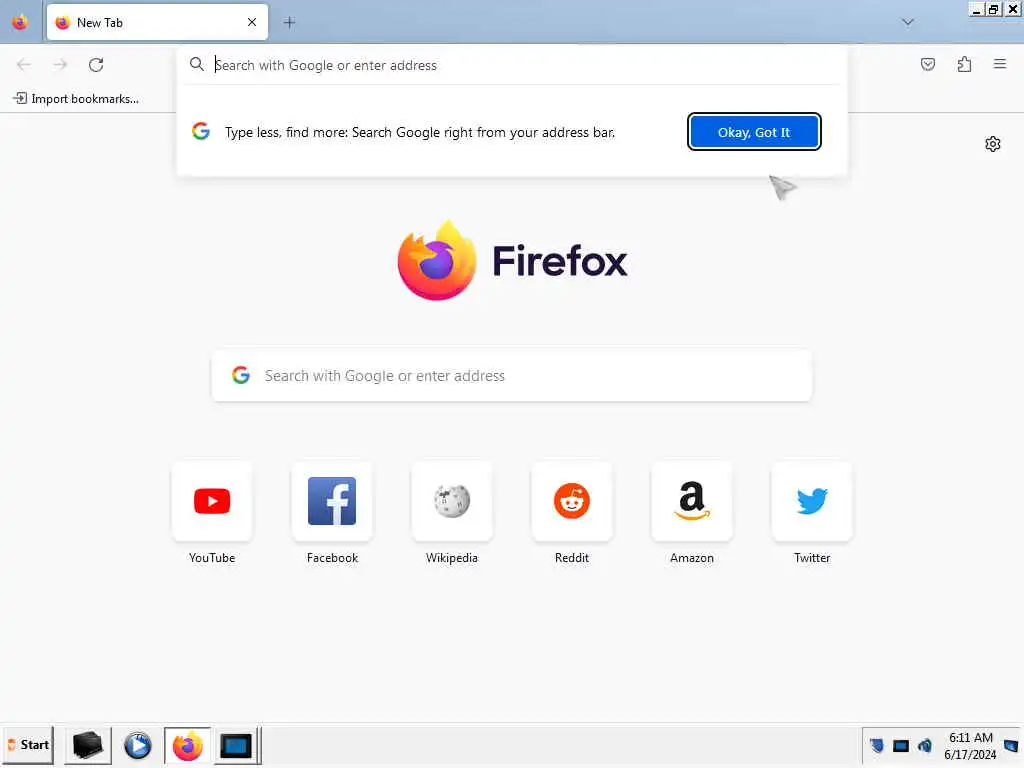
Task: Select the New Tab tab
Action: [157, 22]
